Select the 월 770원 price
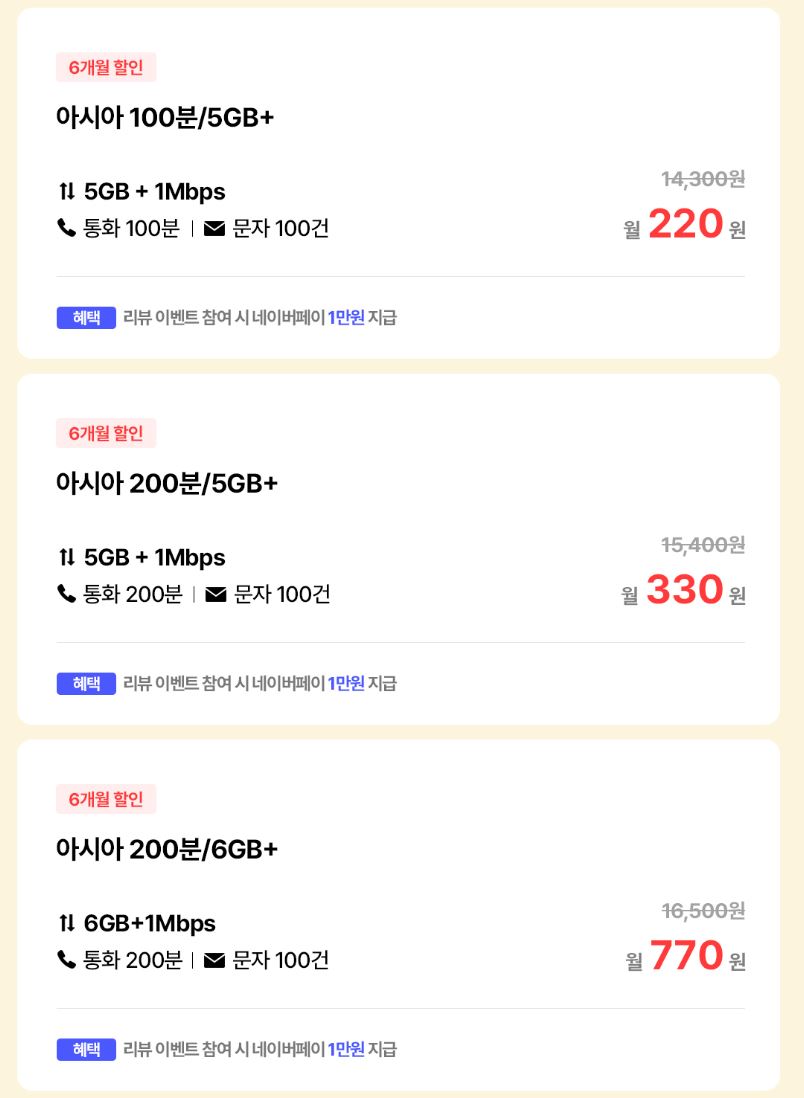Image resolution: width=804 pixels, height=1098 pixels. (x=686, y=957)
